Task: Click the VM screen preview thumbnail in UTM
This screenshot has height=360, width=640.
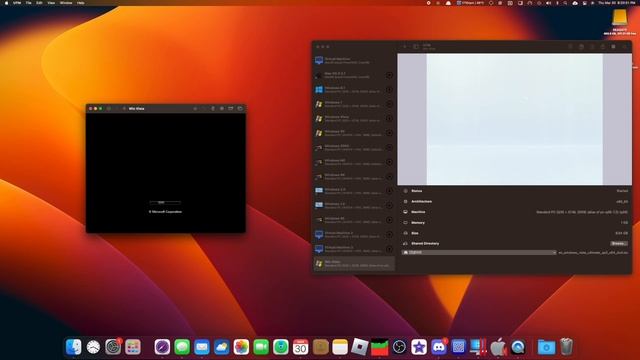Action: [515, 119]
